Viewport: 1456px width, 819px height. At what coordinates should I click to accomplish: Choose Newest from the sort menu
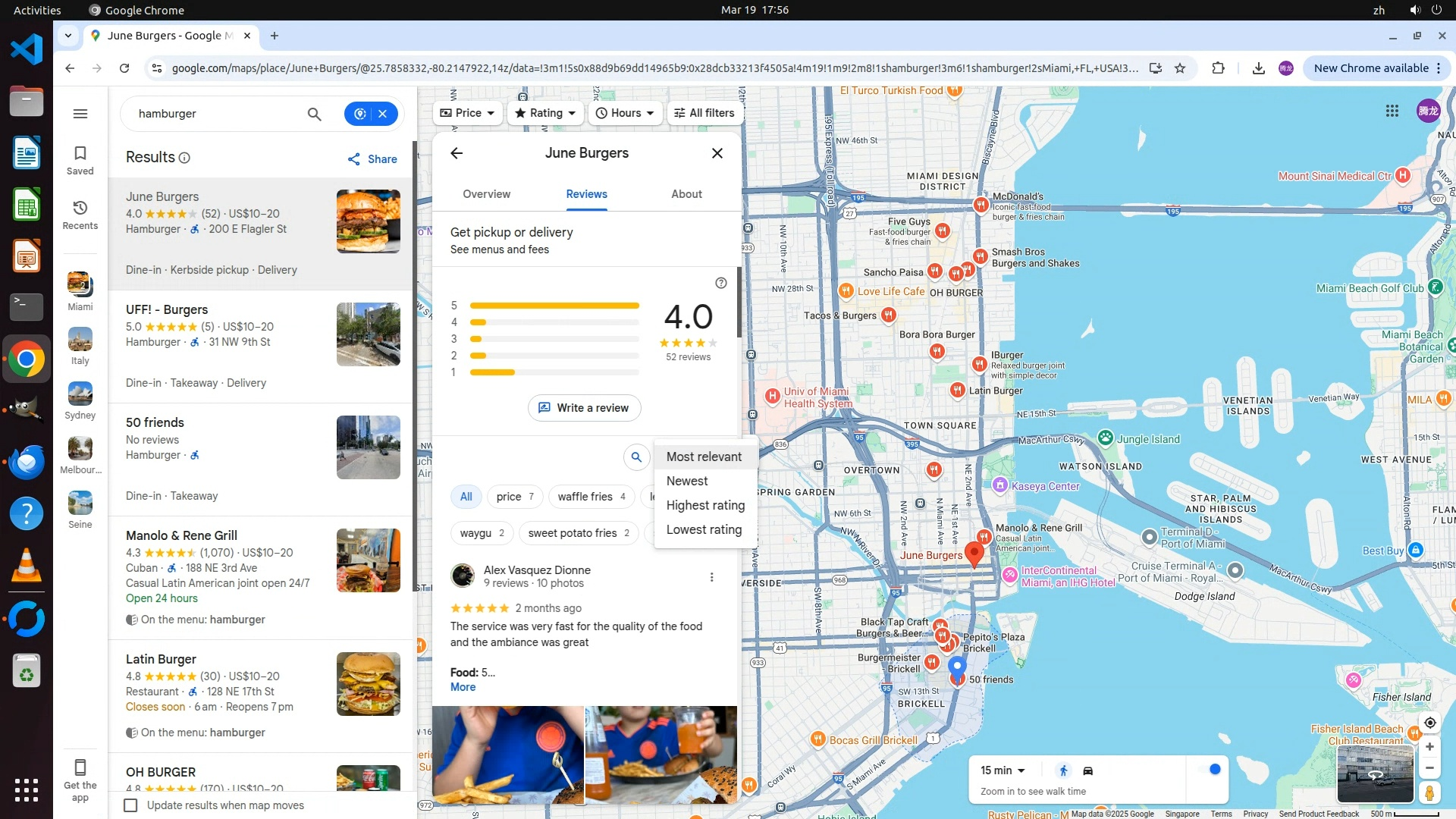point(687,481)
